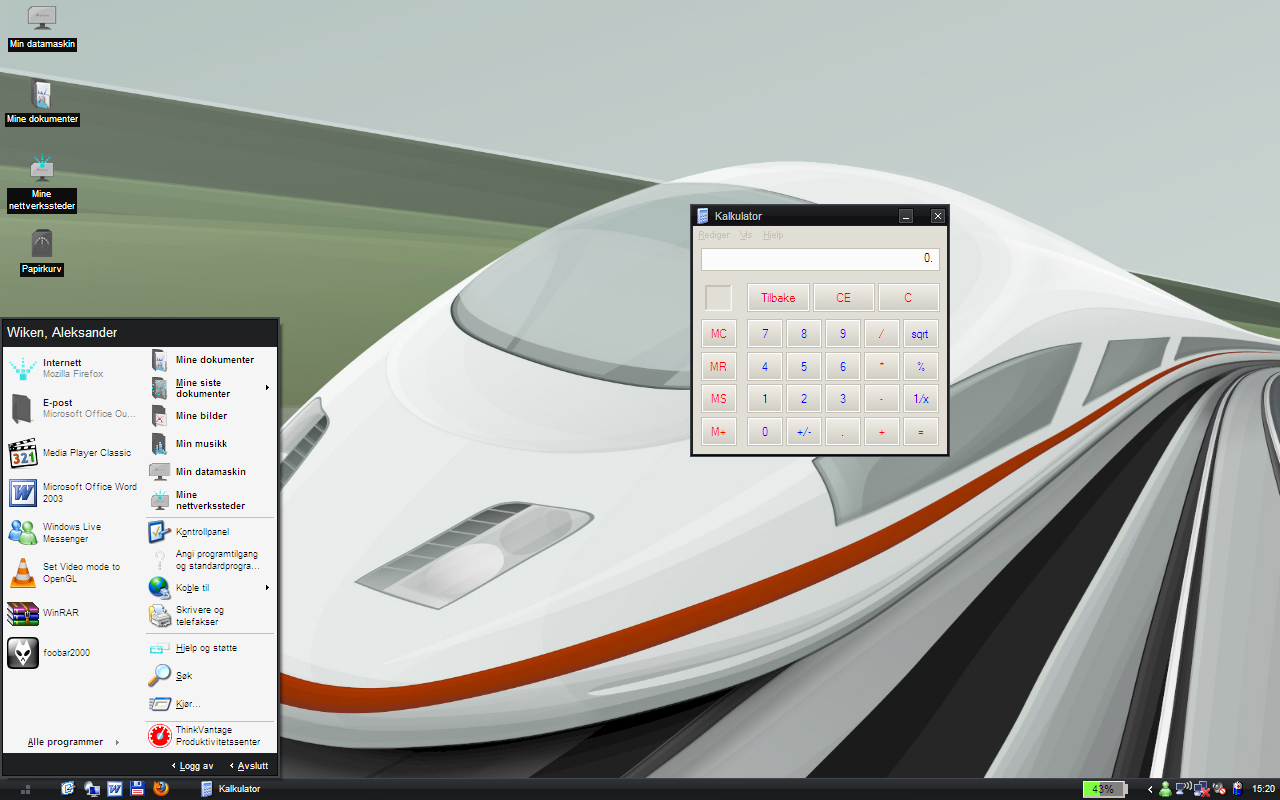
Task: Launch Media Player Classic from start menu
Action: (73, 453)
